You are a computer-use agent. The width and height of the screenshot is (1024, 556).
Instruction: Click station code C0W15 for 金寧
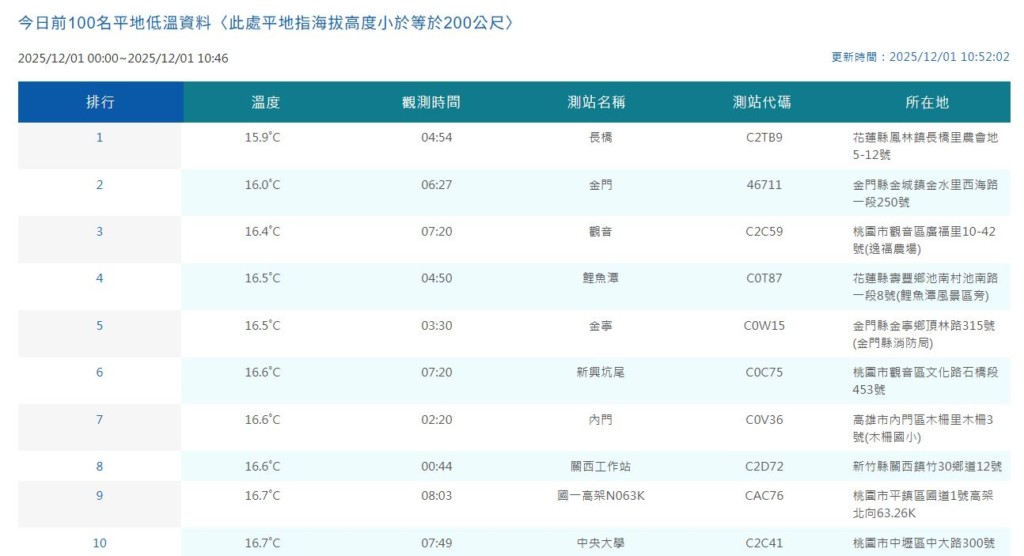click(x=764, y=326)
